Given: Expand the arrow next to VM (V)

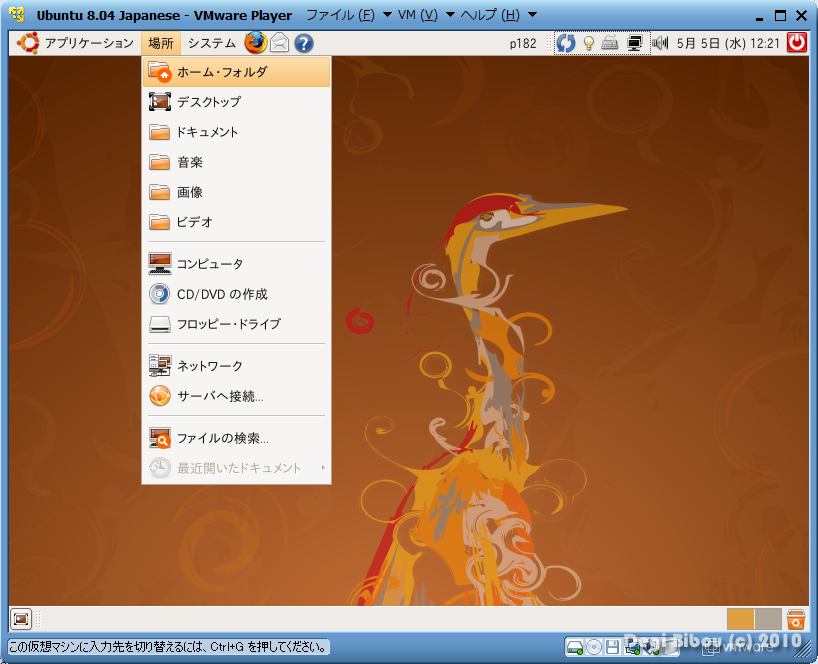Looking at the screenshot, I should pos(450,15).
